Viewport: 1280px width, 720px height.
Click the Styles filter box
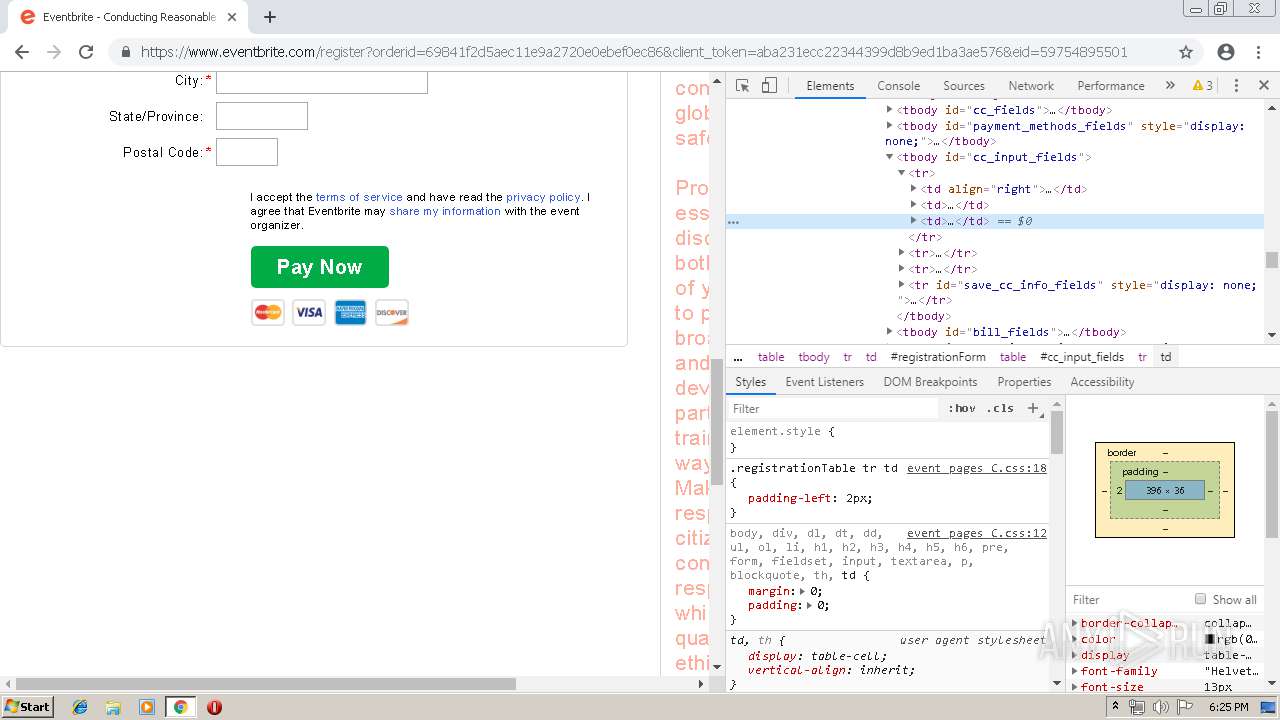tap(834, 408)
